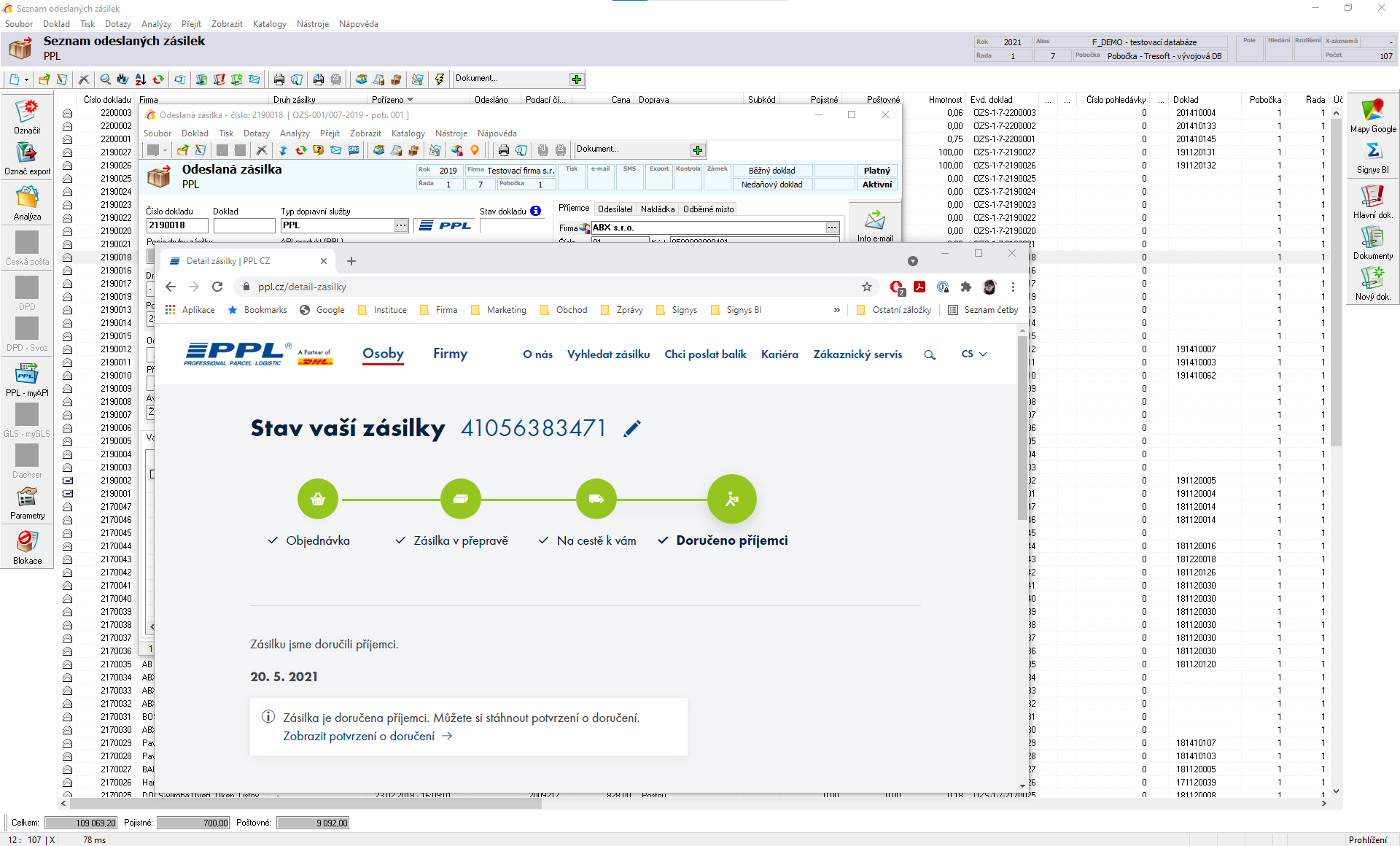Click Nový dok. in right panel
Viewport: 1400px width, 846px height.
pos(1373,283)
